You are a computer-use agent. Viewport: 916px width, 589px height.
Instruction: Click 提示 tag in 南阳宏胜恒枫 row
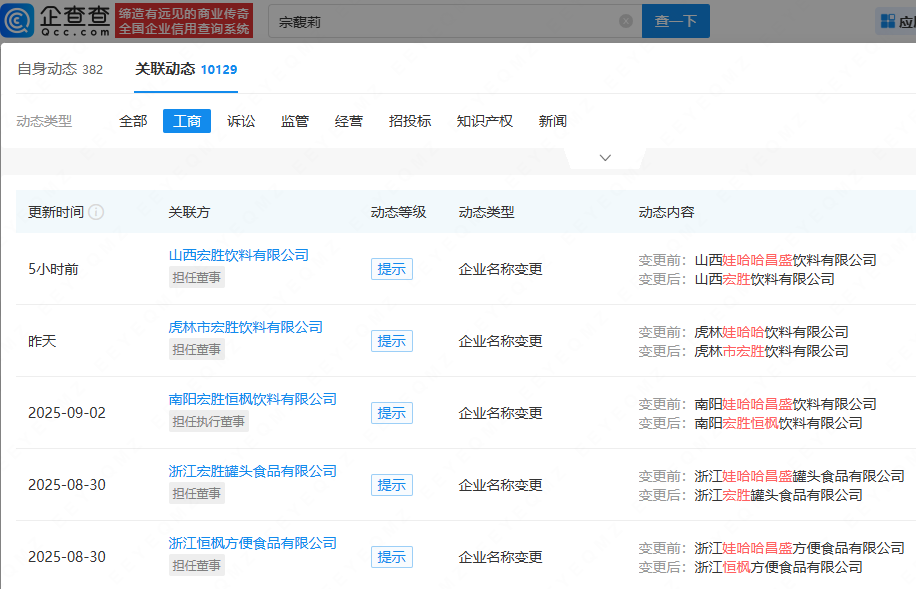(391, 413)
